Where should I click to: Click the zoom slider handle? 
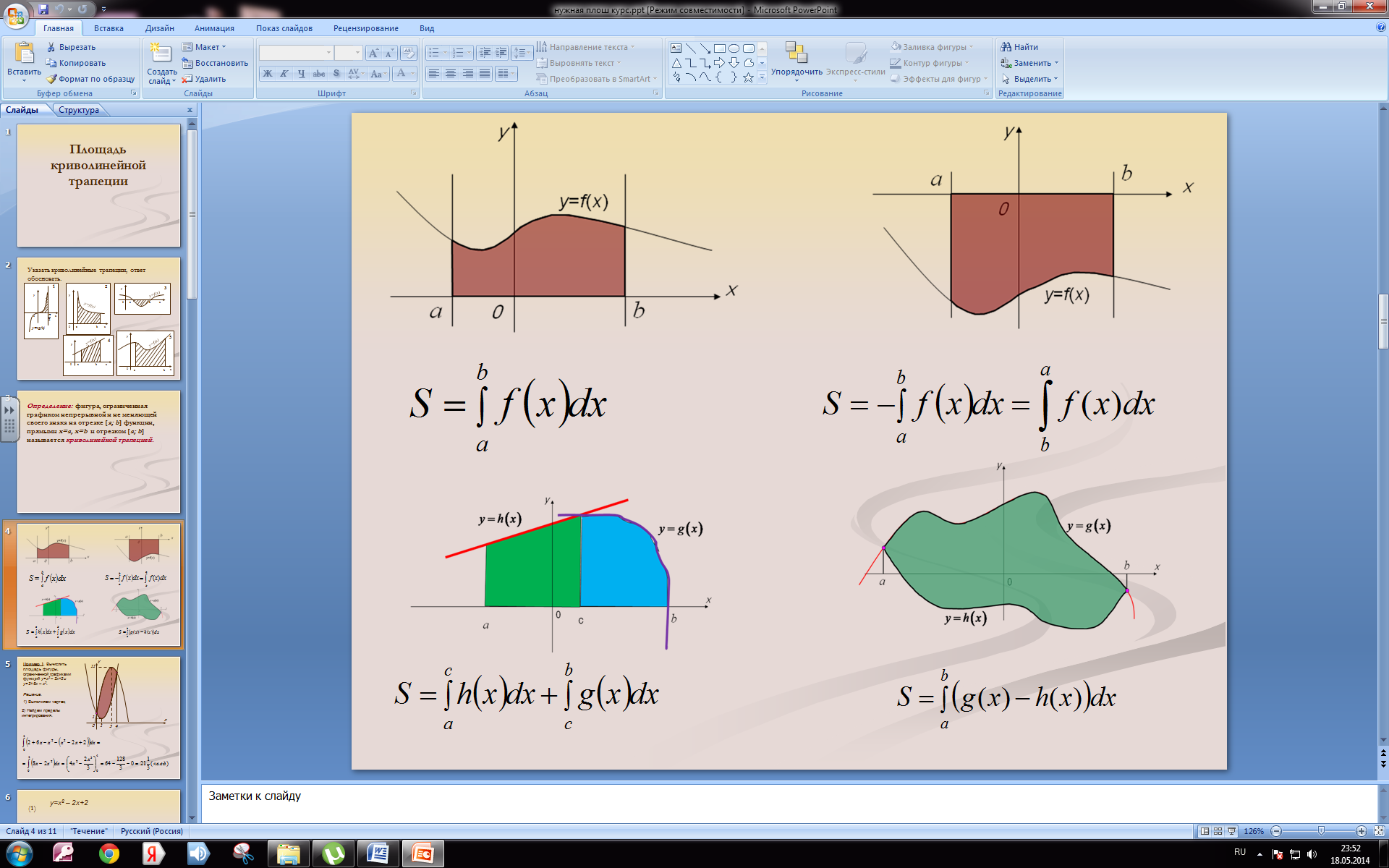pos(1321,831)
